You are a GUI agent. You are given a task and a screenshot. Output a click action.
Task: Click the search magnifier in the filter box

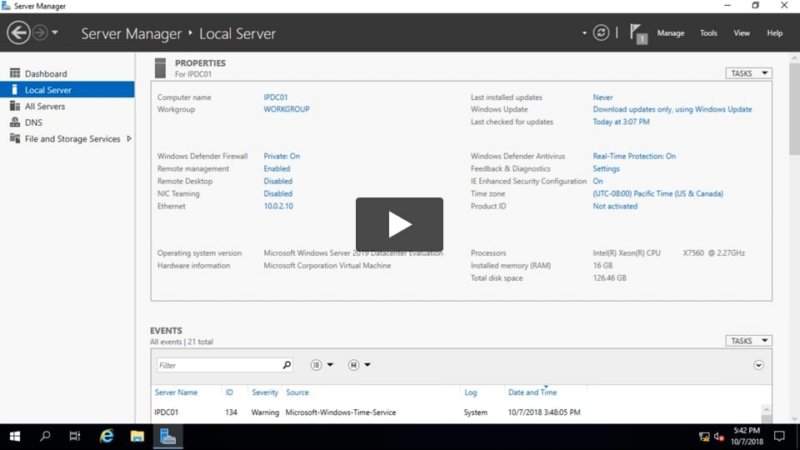287,365
